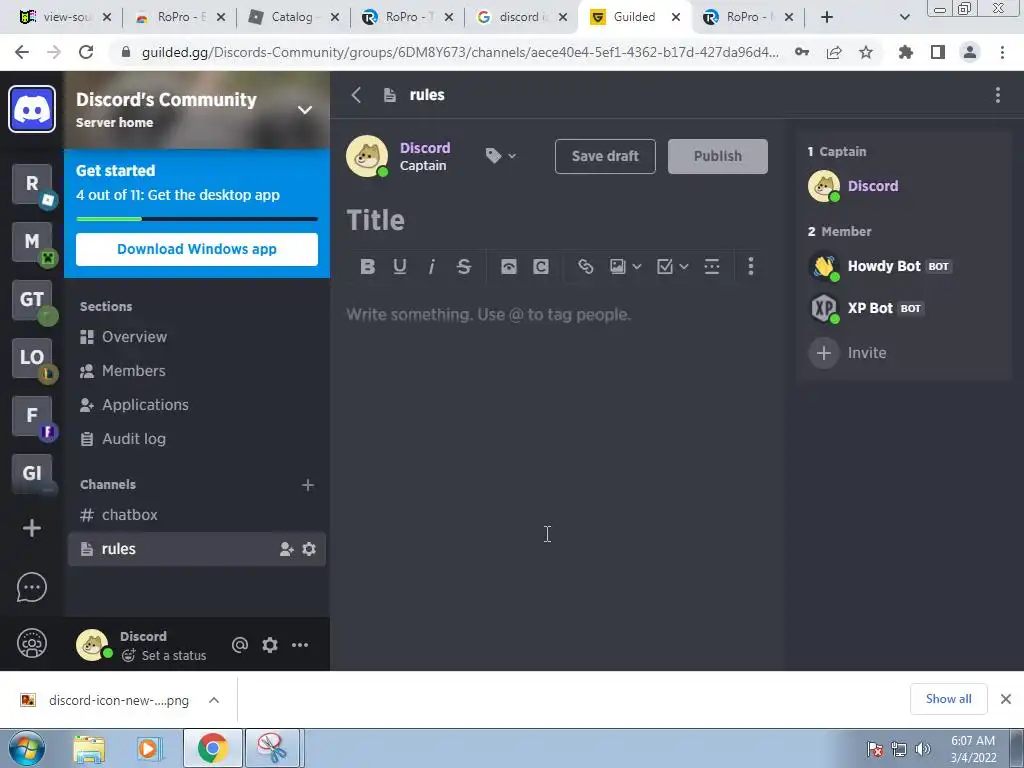This screenshot has height=768, width=1024.
Task: Bookmark this page star icon
Action: pos(866,52)
